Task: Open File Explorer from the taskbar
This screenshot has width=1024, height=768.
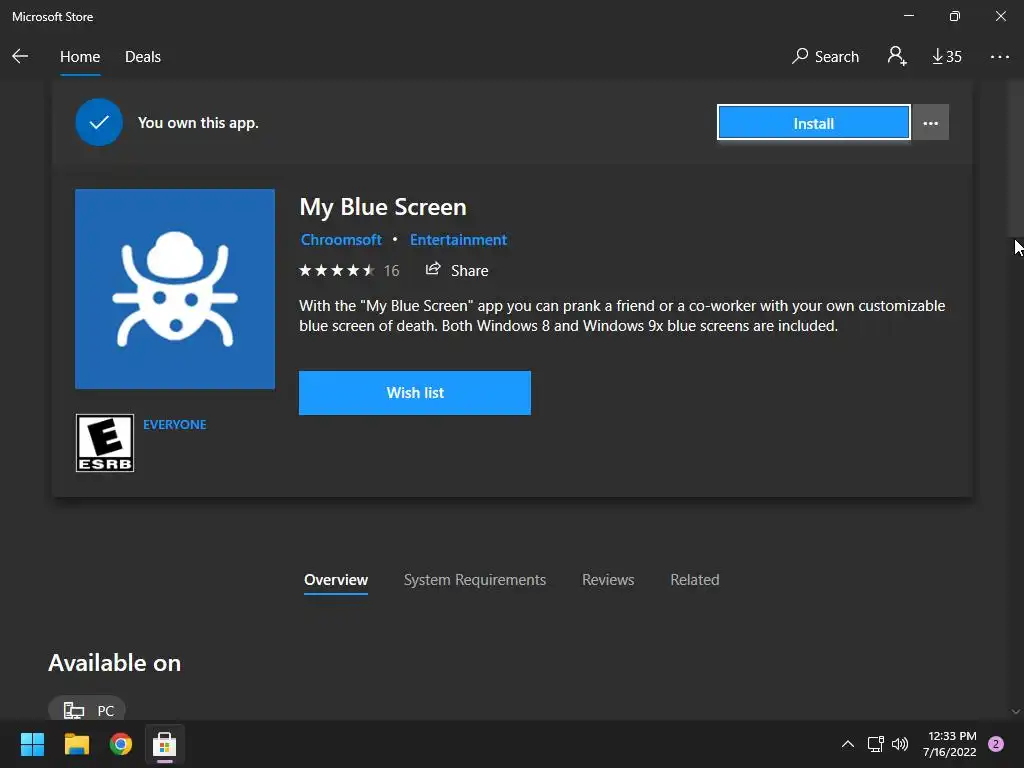Action: pyautogui.click(x=76, y=744)
